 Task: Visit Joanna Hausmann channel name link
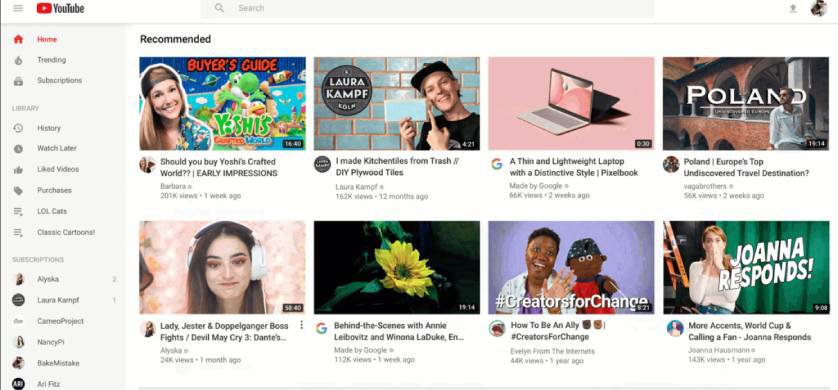(x=718, y=350)
